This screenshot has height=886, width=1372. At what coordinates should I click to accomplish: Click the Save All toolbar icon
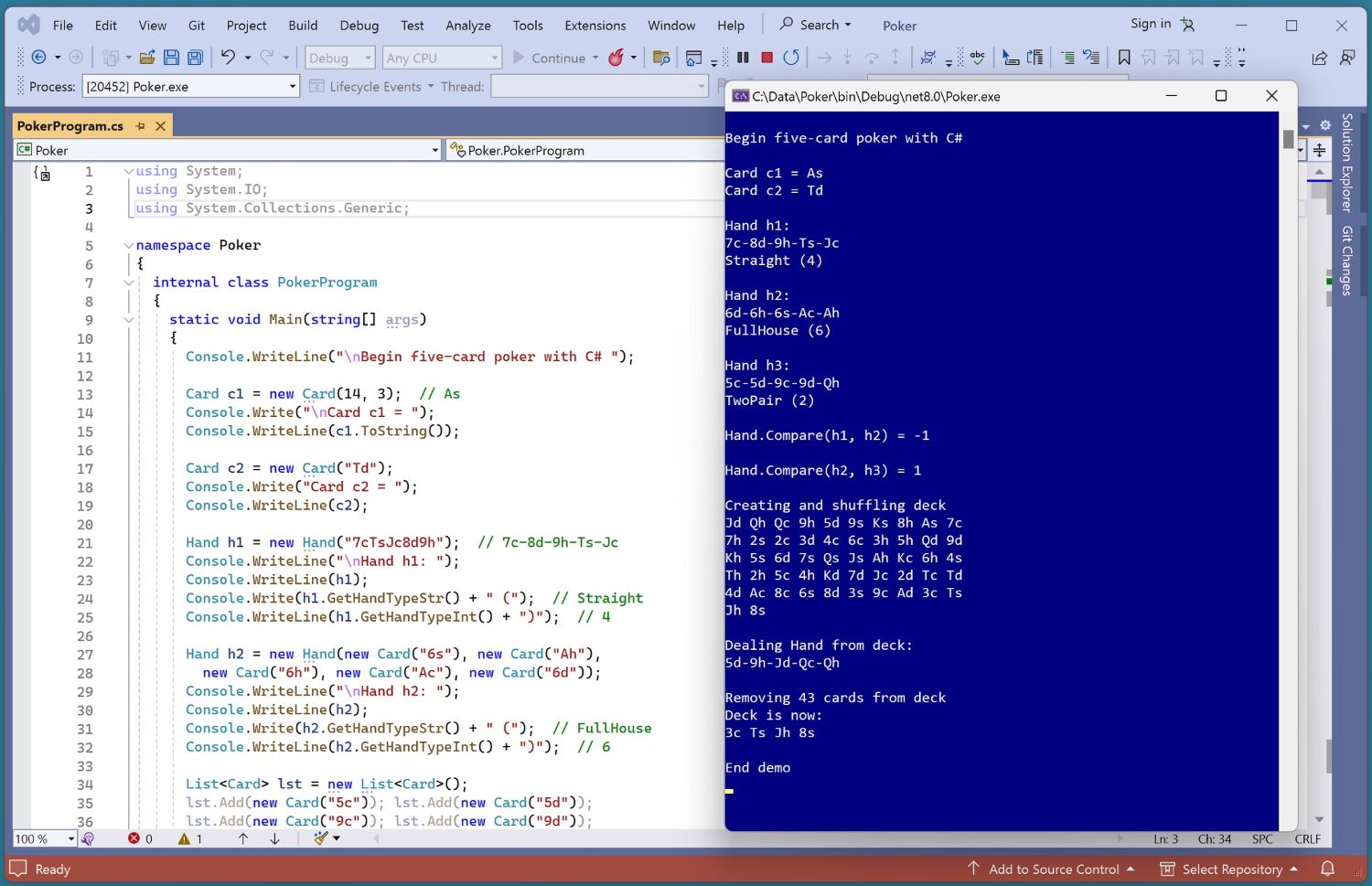click(x=195, y=58)
